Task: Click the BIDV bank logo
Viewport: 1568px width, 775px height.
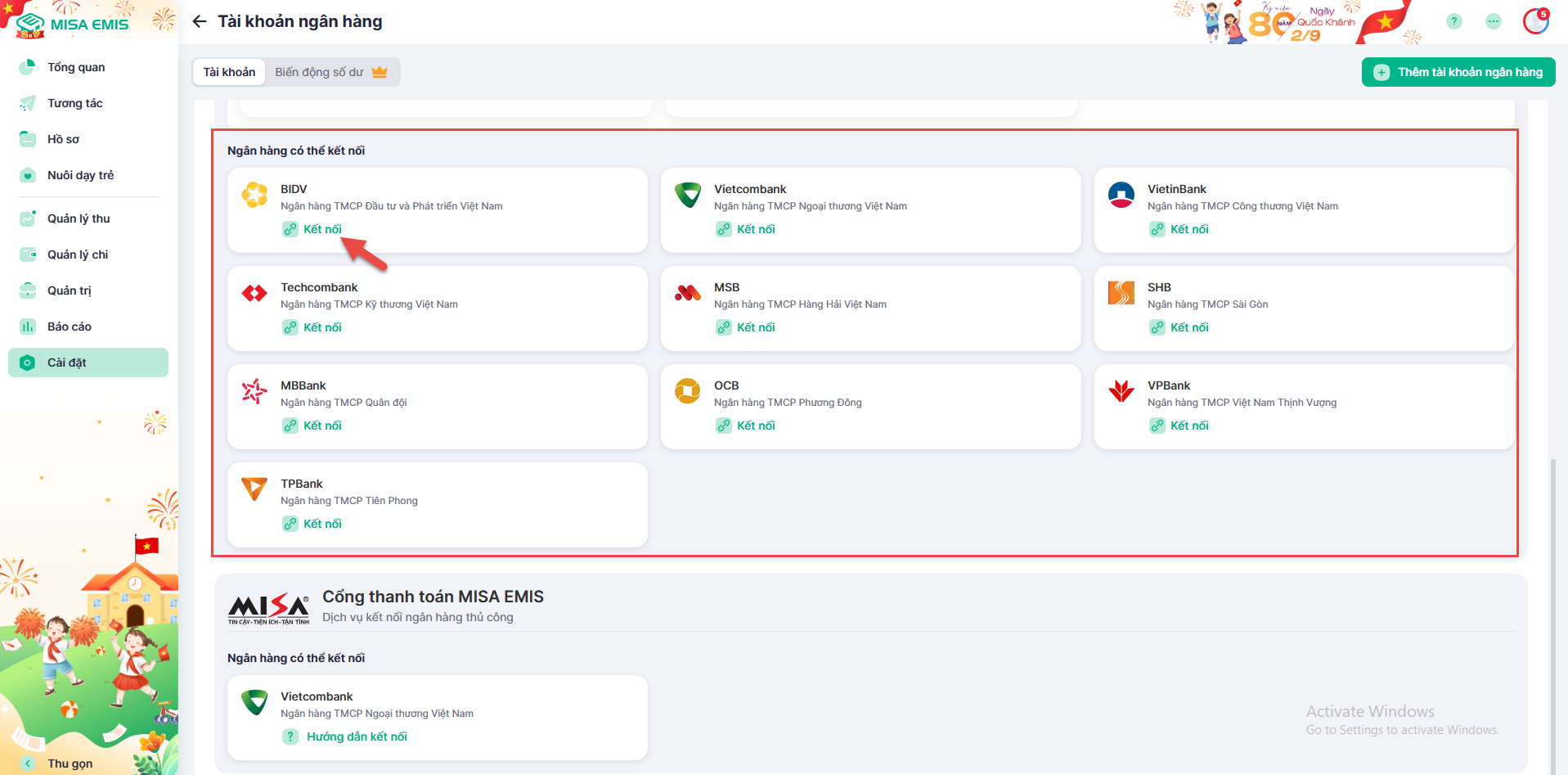Action: [254, 195]
